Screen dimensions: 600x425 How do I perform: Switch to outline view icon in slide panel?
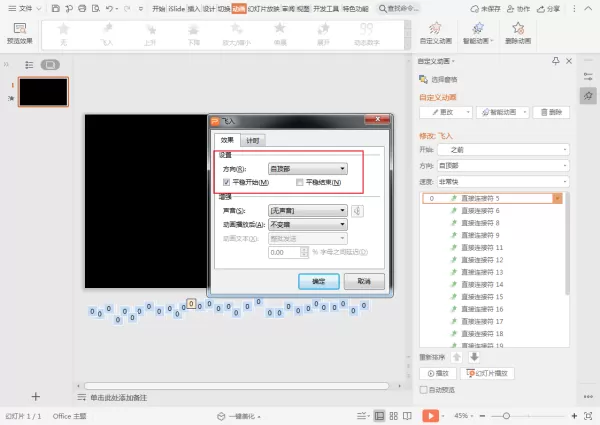29,65
